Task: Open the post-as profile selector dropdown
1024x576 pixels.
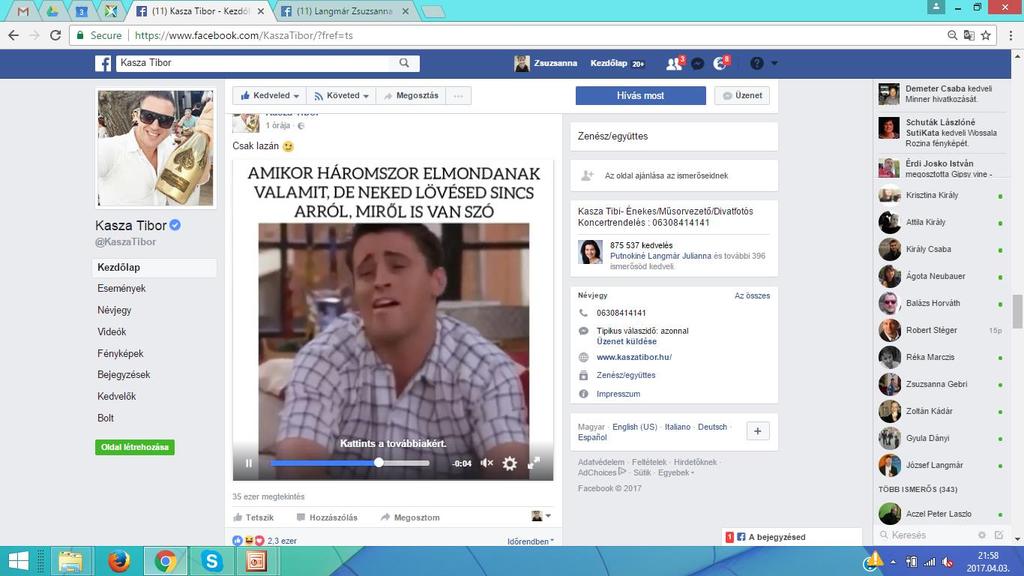Action: (x=541, y=517)
